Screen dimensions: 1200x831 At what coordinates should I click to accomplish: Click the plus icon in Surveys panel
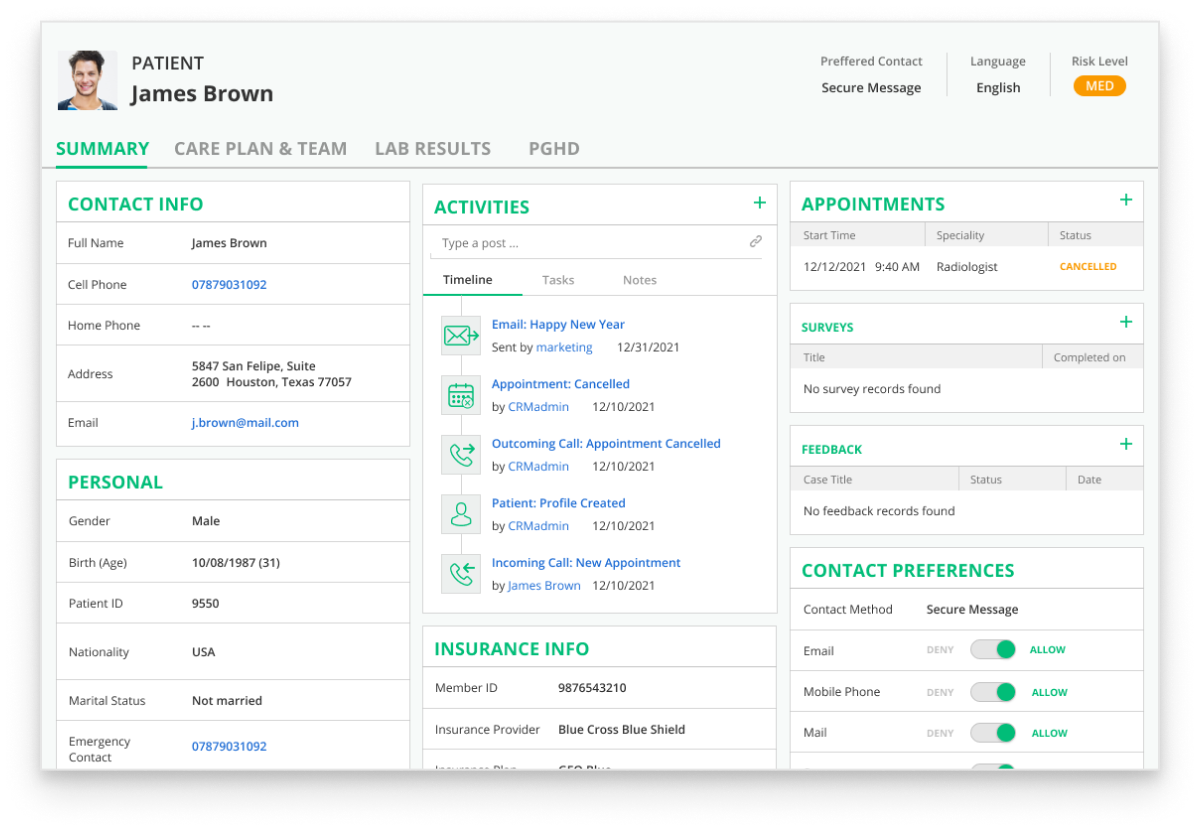click(1125, 322)
